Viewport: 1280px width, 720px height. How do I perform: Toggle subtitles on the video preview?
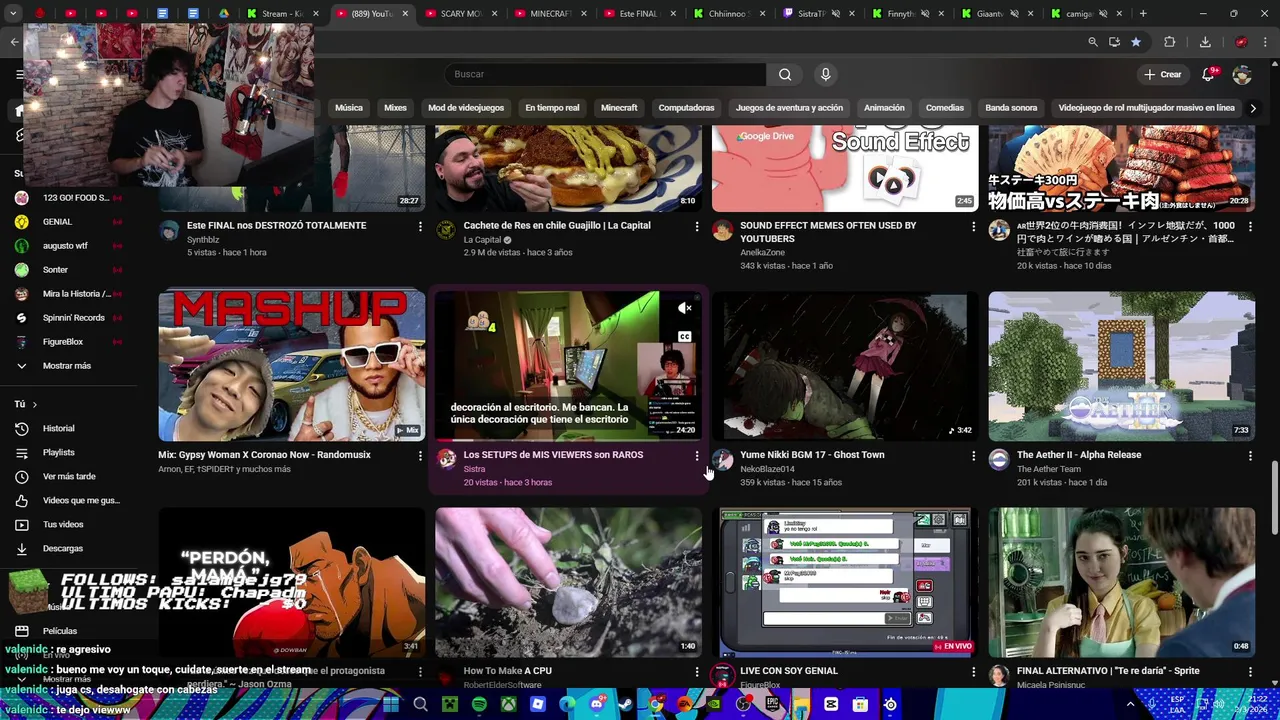pos(684,337)
